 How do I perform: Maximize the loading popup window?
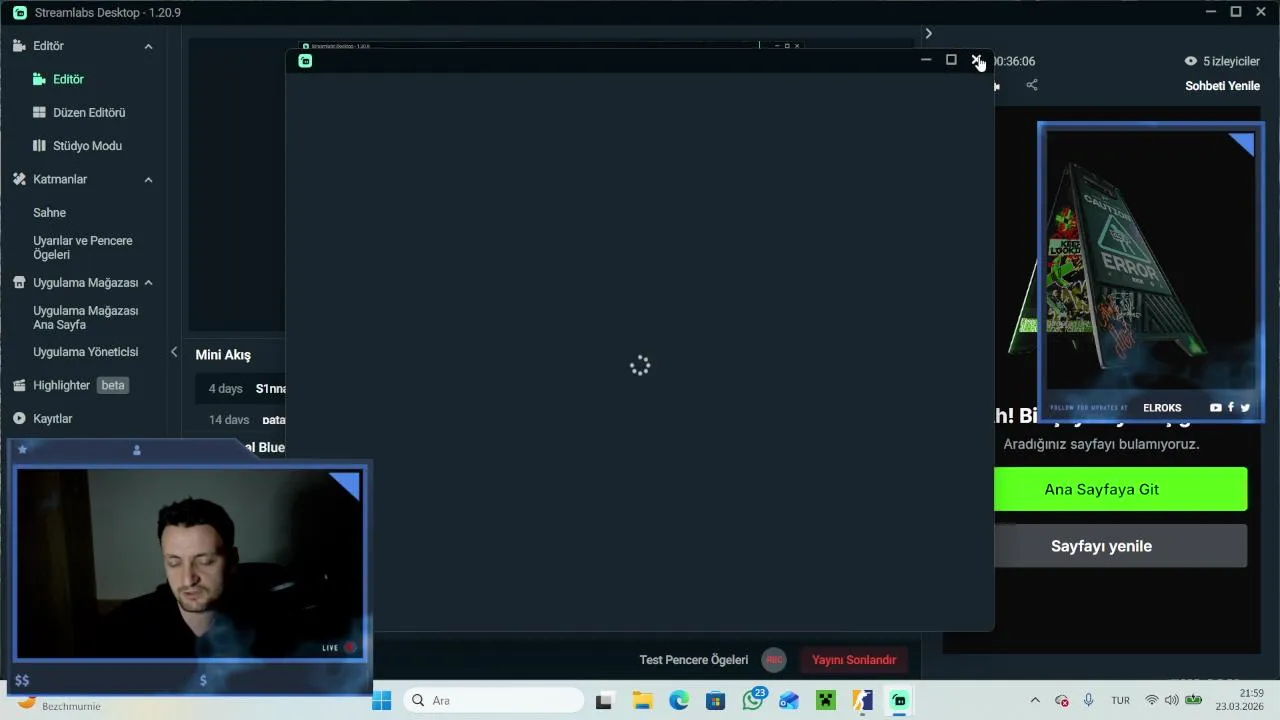point(951,60)
